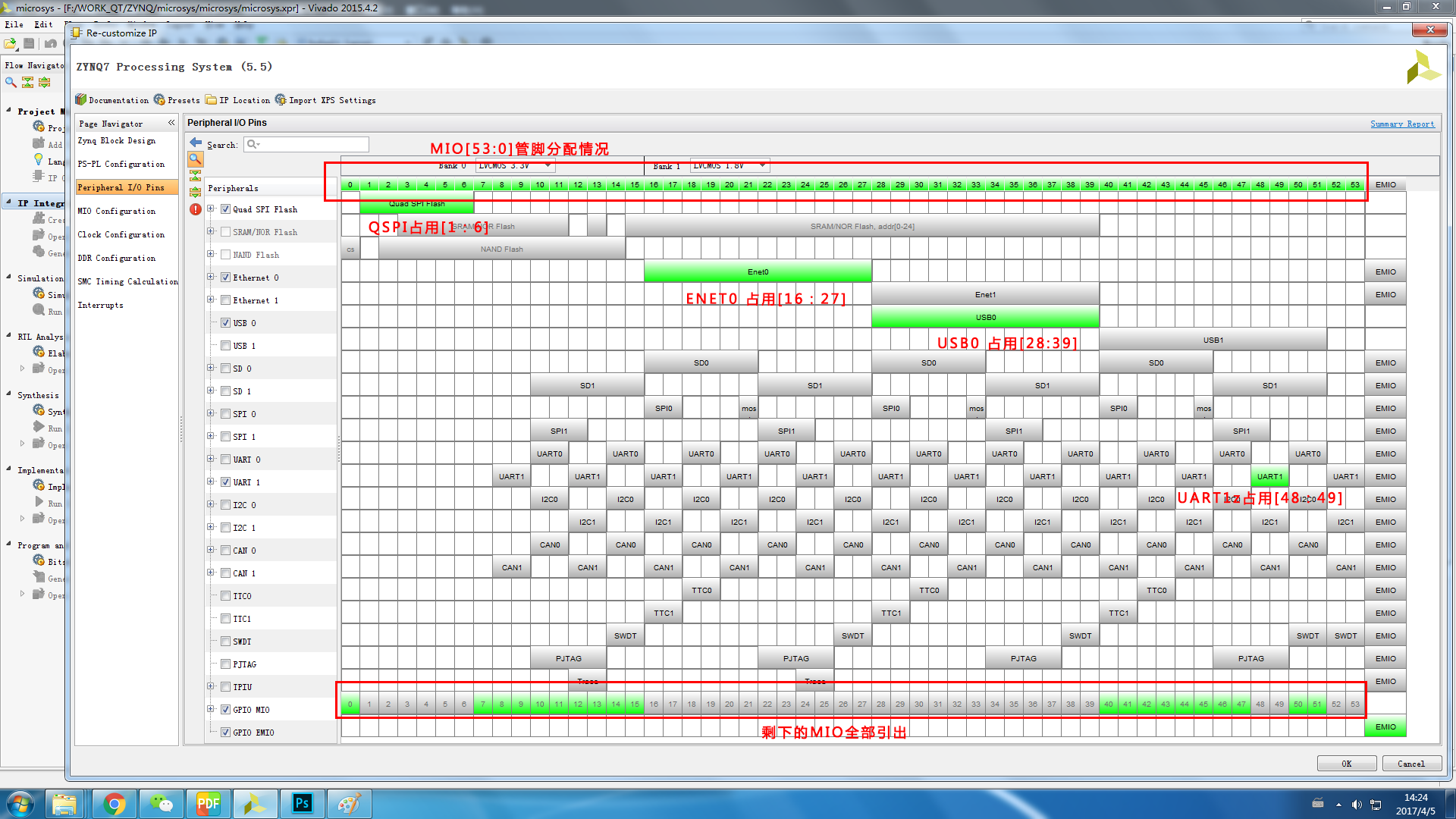Open Photoshop from the taskbar

pos(303,804)
